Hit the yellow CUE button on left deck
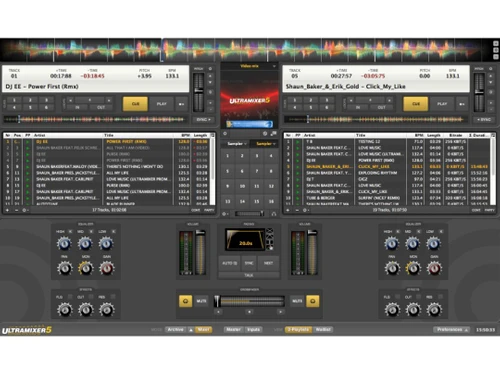Image resolution: width=500 pixels, height=375 pixels. click(x=135, y=104)
